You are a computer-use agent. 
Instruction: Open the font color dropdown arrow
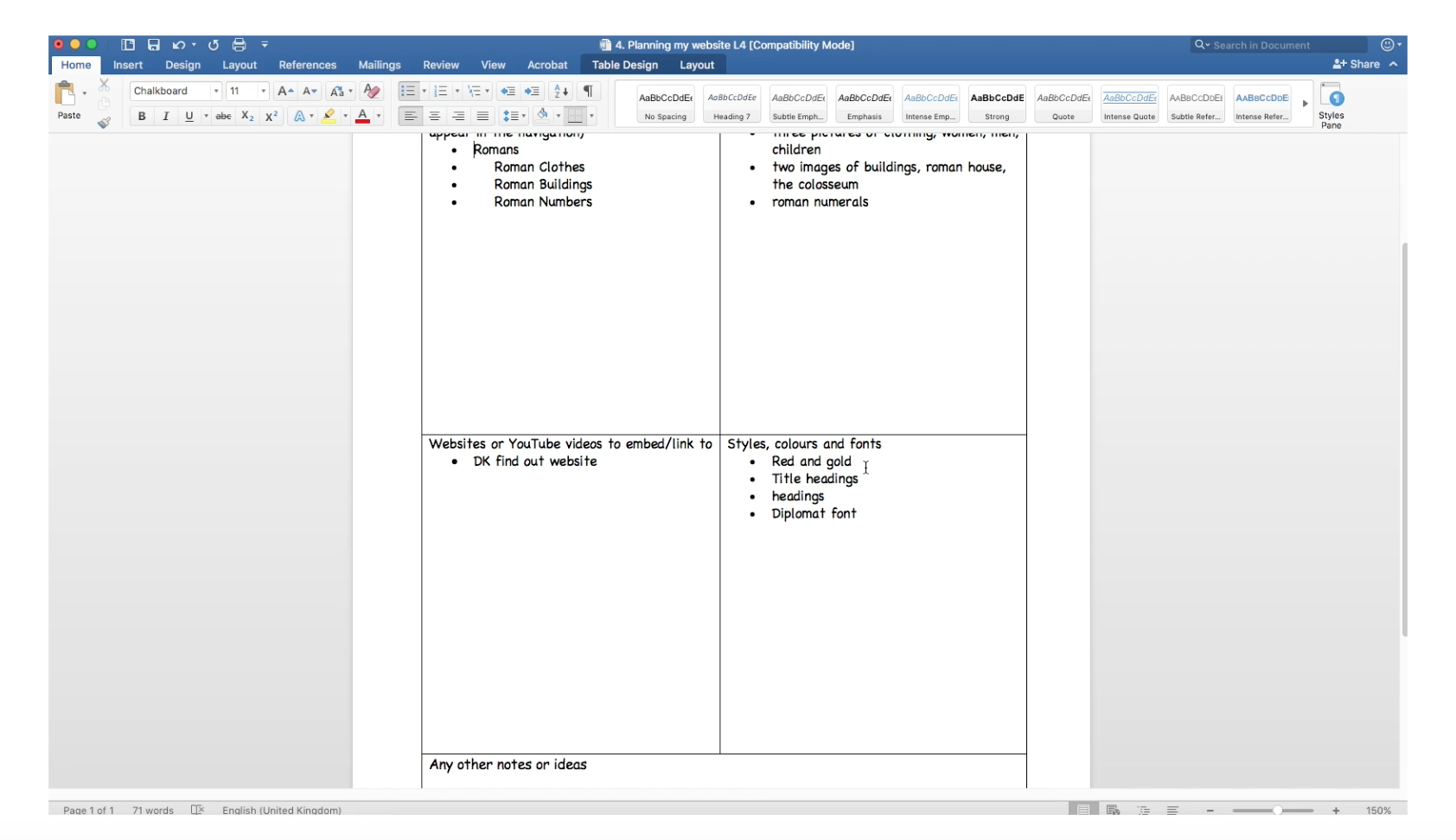[379, 116]
